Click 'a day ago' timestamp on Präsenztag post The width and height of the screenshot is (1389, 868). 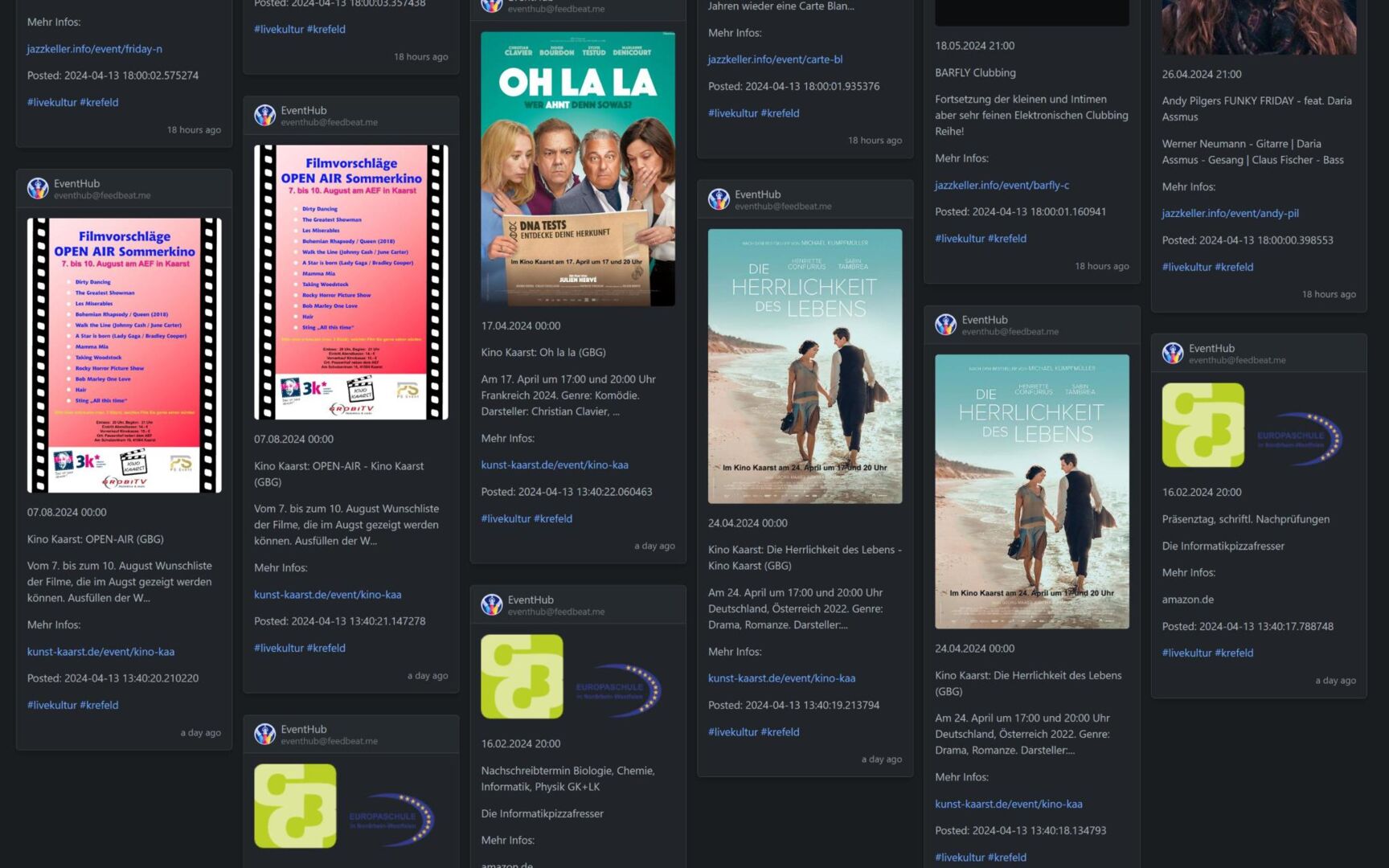coord(1335,680)
